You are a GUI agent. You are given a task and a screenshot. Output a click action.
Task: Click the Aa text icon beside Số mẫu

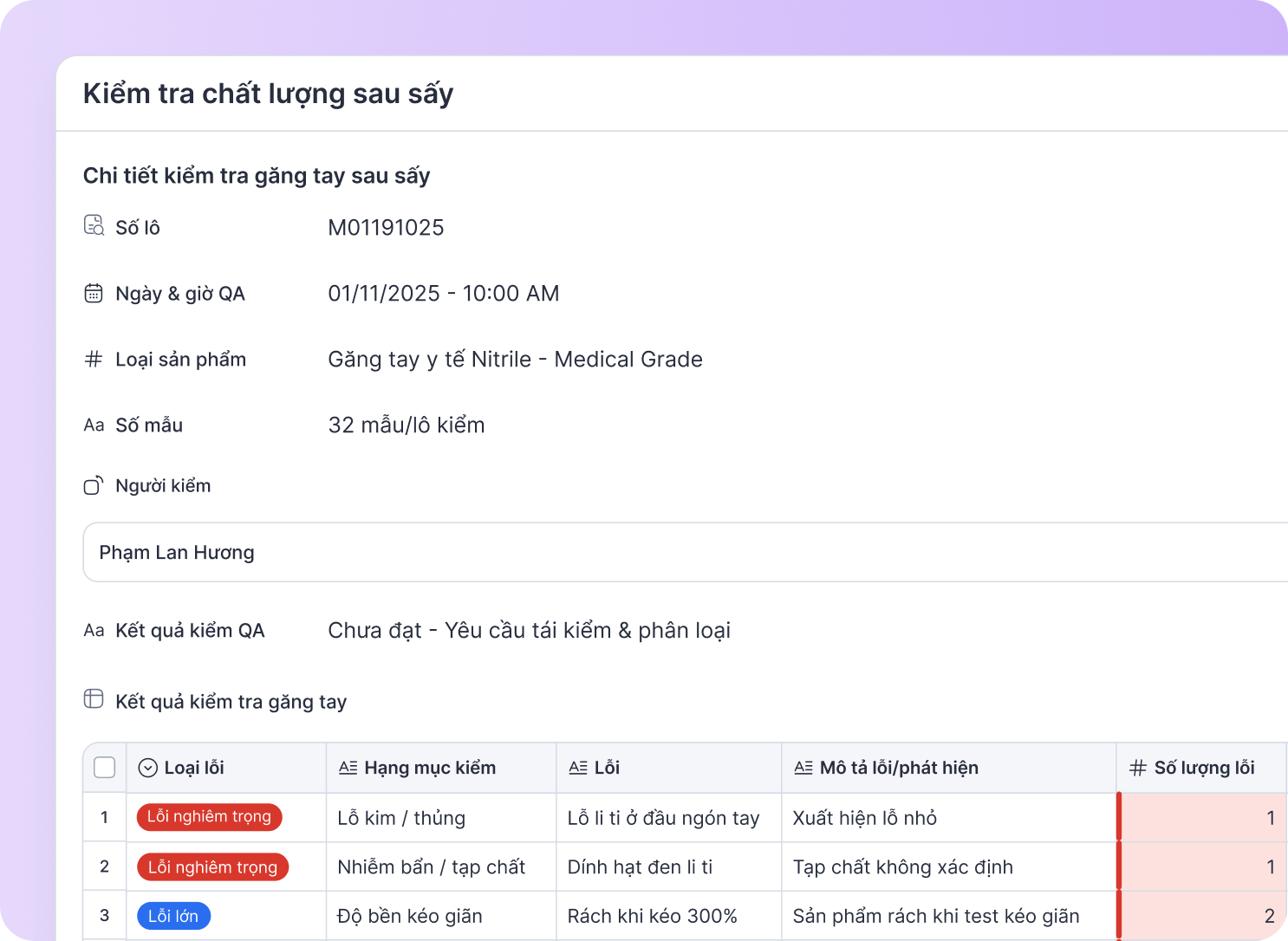coord(94,425)
